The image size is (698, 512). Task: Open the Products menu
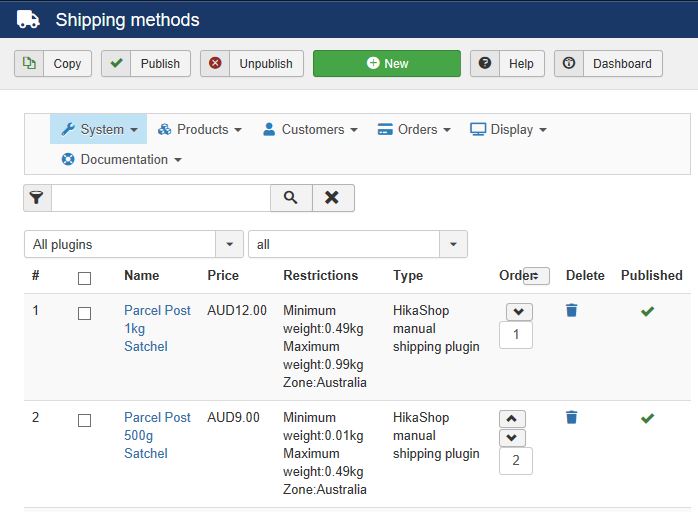coord(200,129)
